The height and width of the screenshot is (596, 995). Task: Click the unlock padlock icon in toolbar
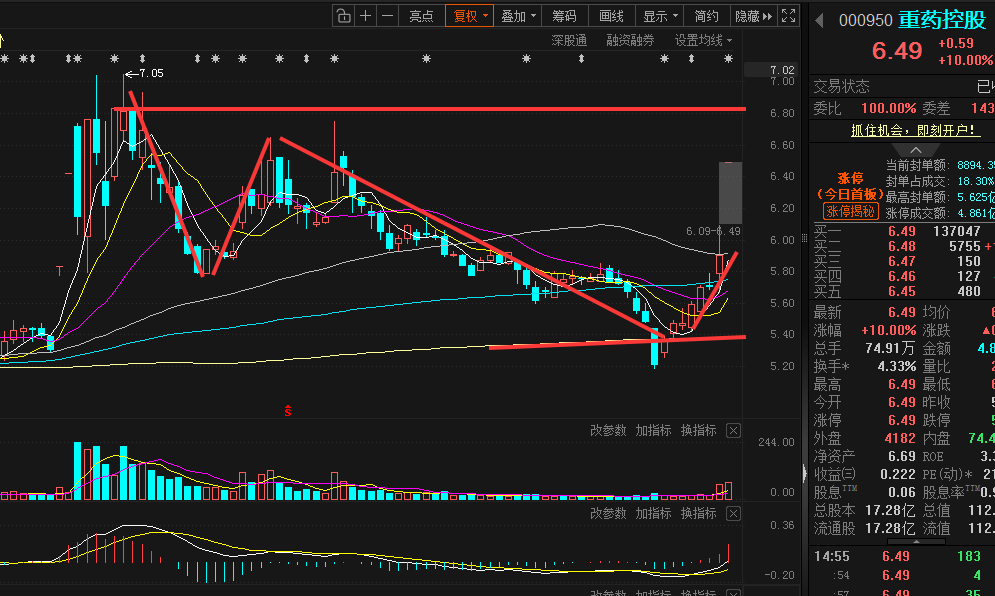coord(343,16)
